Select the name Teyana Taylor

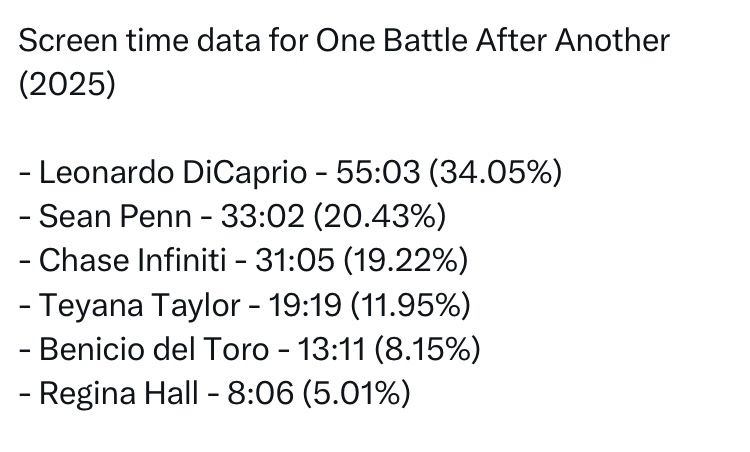138,305
